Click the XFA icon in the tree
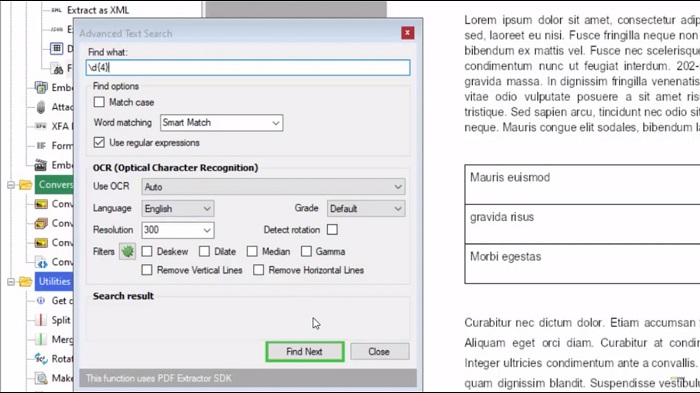 point(41,126)
